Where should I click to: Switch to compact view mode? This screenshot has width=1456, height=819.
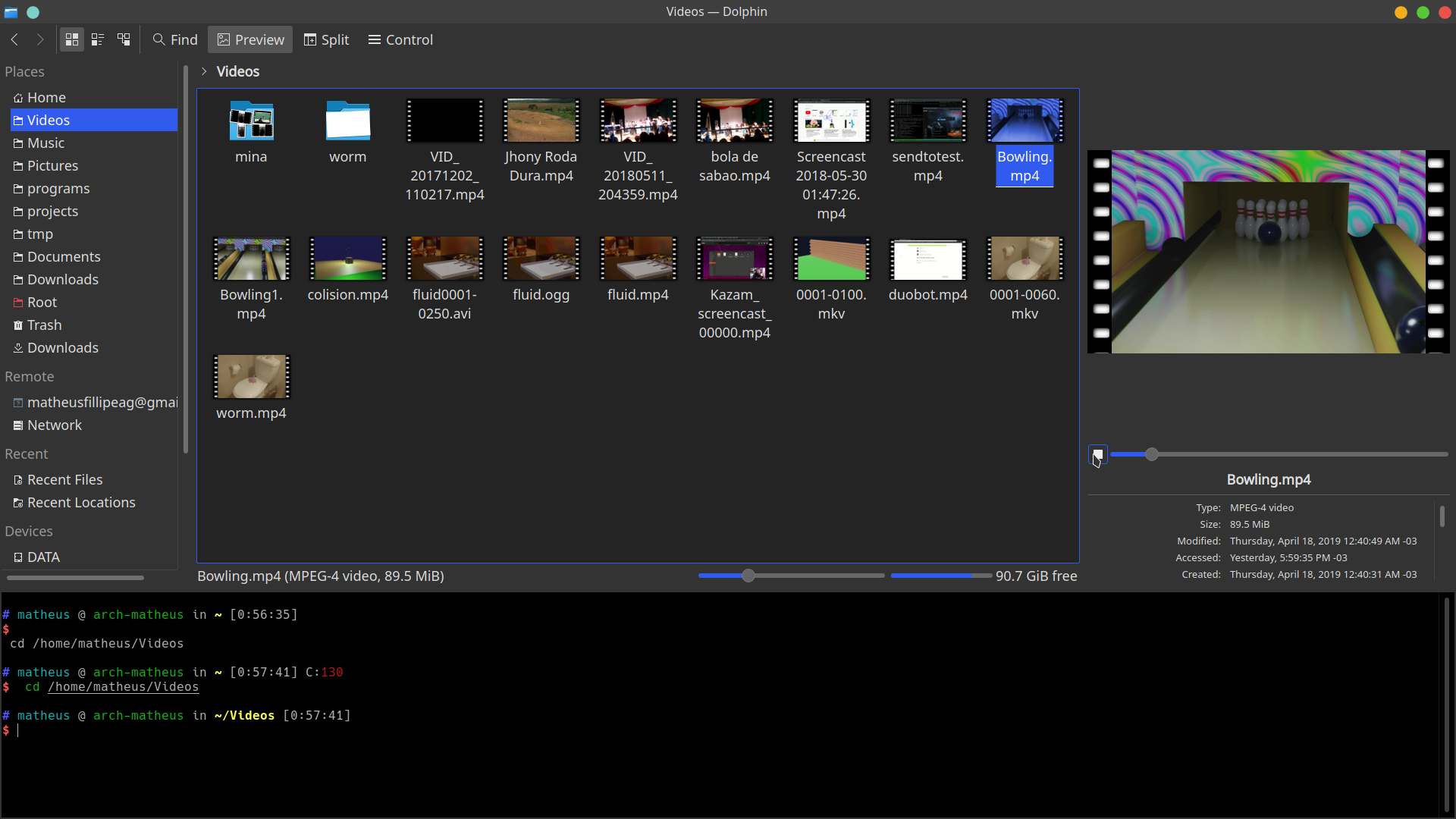pos(98,39)
